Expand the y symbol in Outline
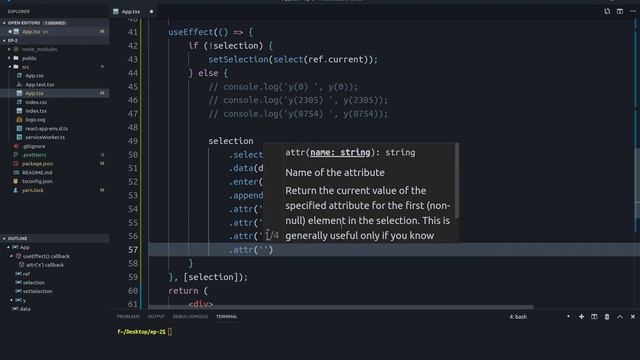This screenshot has width=640, height=360. [11, 300]
